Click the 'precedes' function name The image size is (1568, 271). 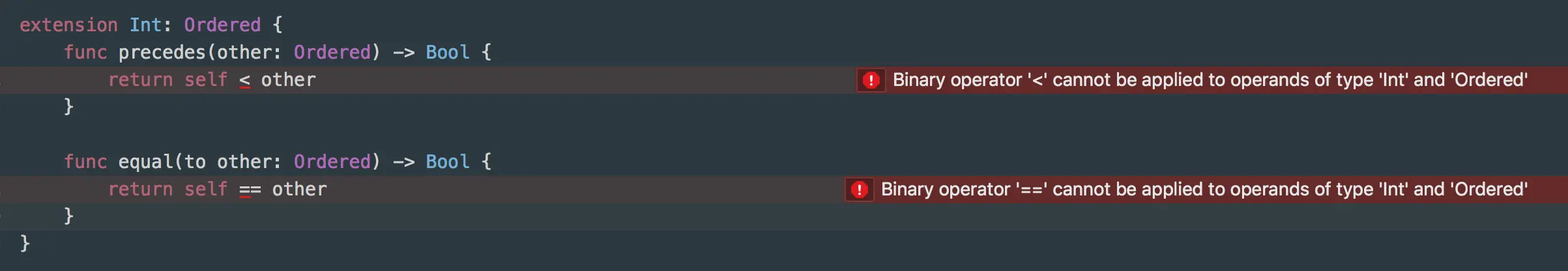[x=162, y=52]
